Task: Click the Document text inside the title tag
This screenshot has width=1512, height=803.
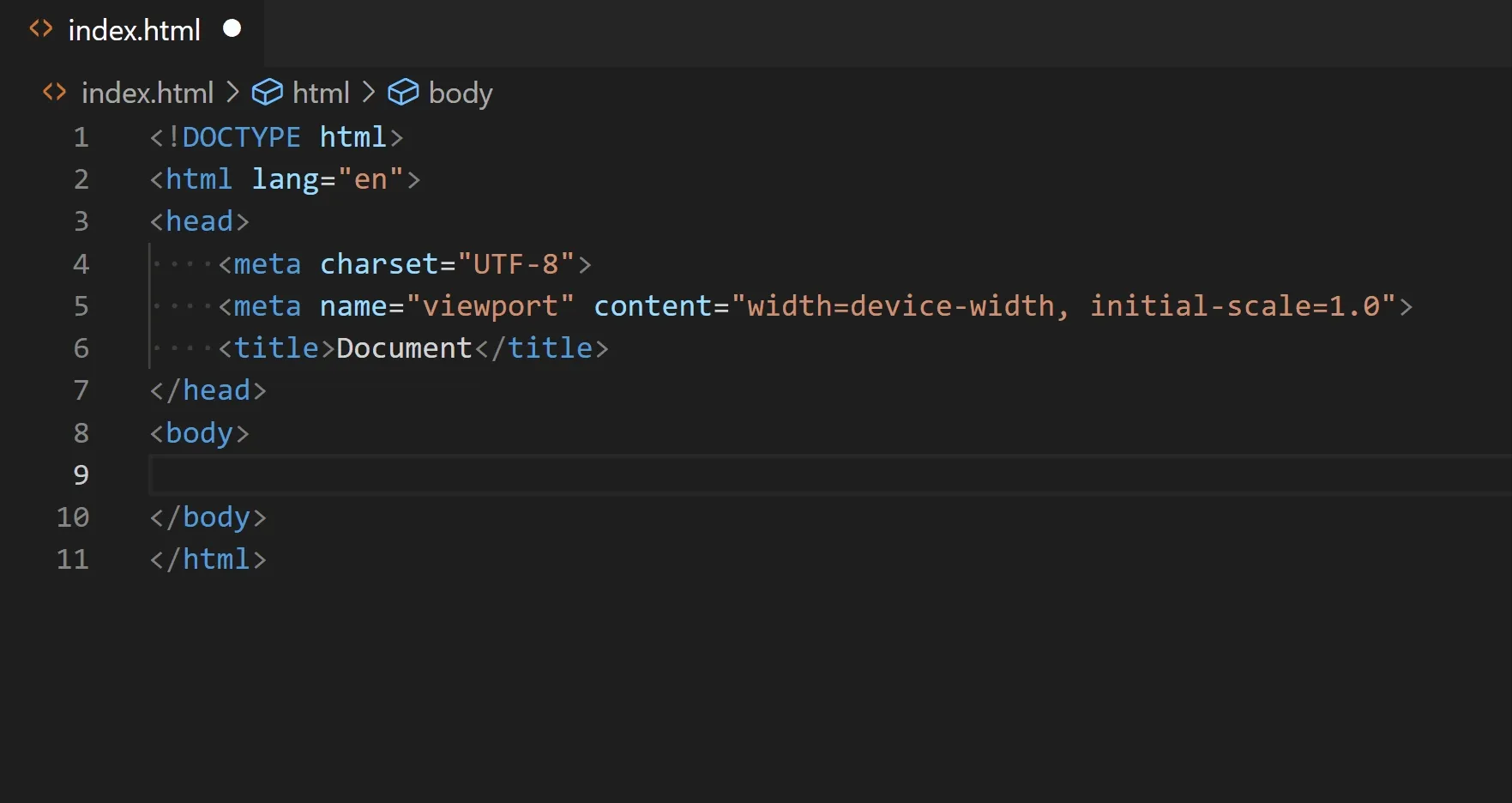Action: coord(404,348)
